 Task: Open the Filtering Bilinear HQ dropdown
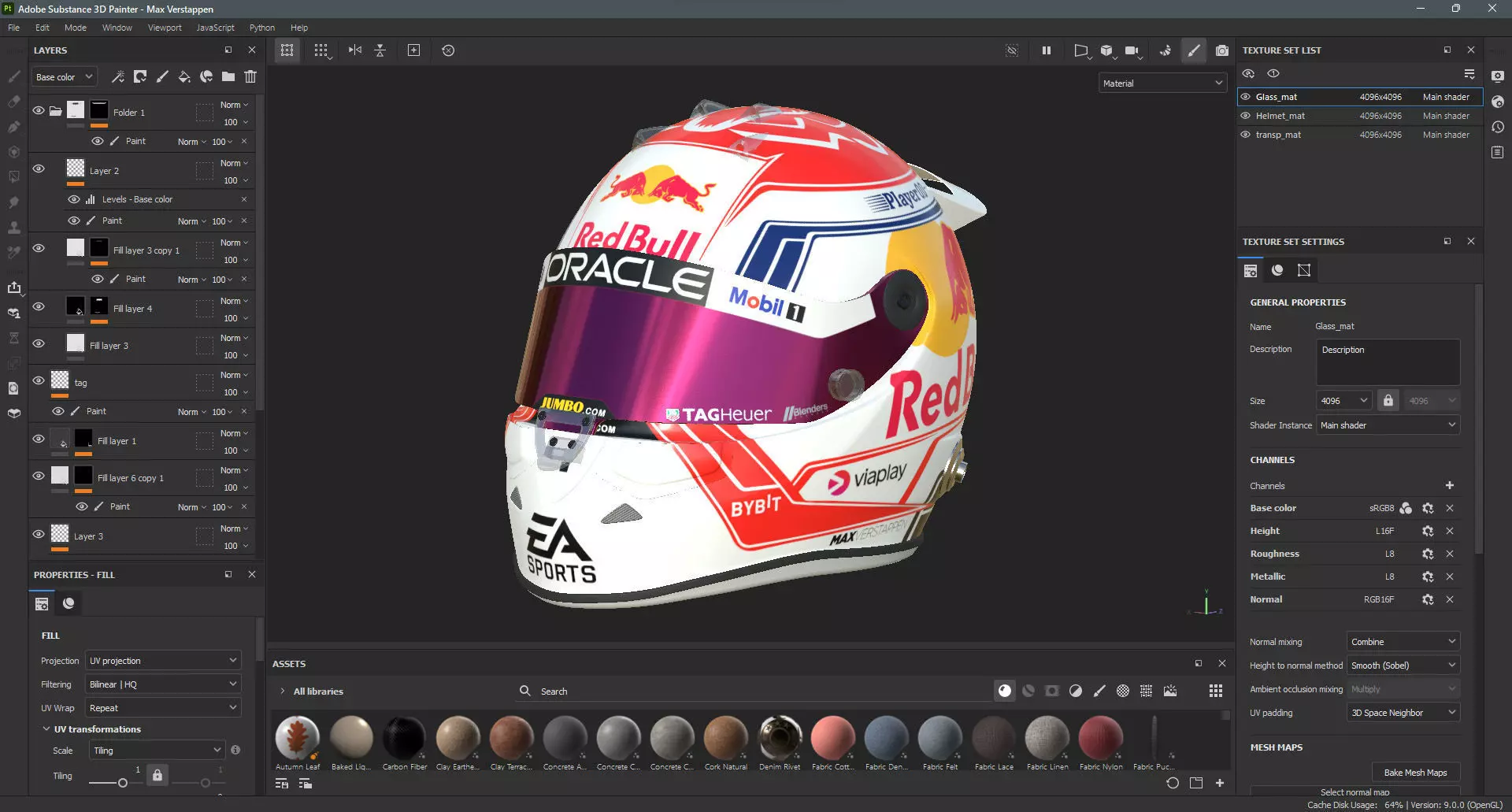pos(163,684)
